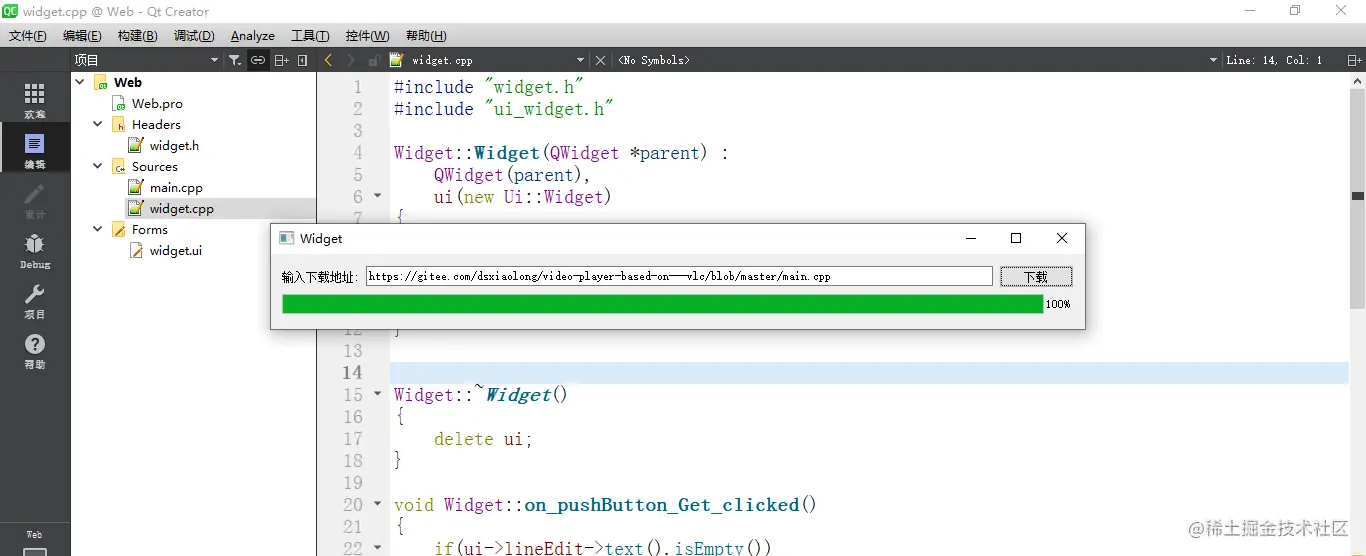Go back with the yellow arrow
The width and height of the screenshot is (1366, 556).
pos(328,60)
